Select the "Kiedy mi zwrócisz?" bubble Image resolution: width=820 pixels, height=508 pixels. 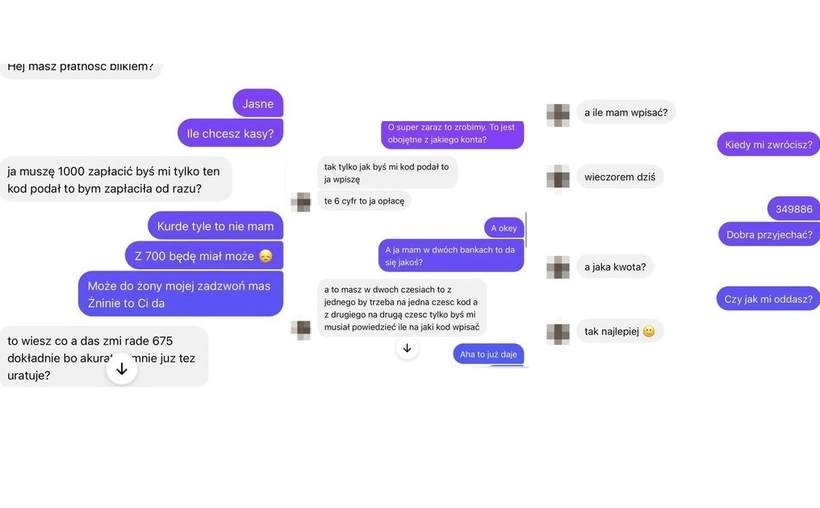click(x=768, y=144)
